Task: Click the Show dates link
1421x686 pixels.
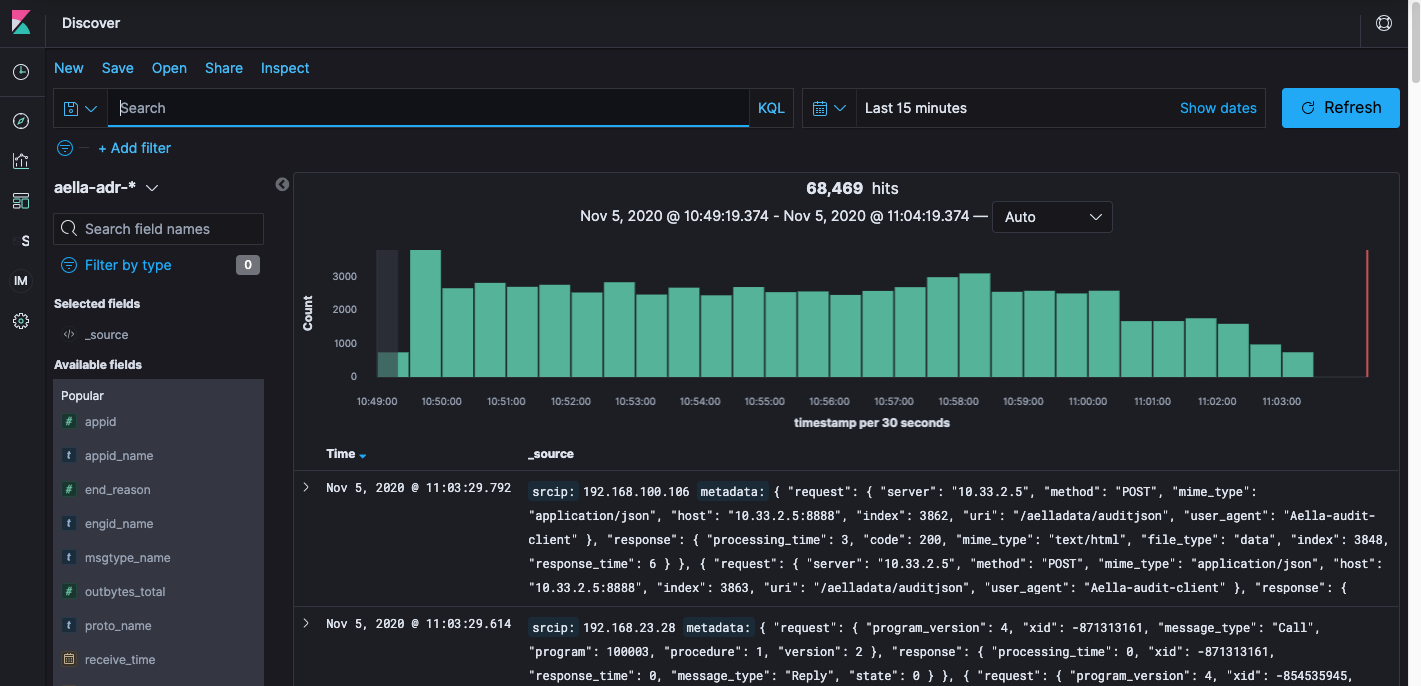Action: (x=1217, y=108)
